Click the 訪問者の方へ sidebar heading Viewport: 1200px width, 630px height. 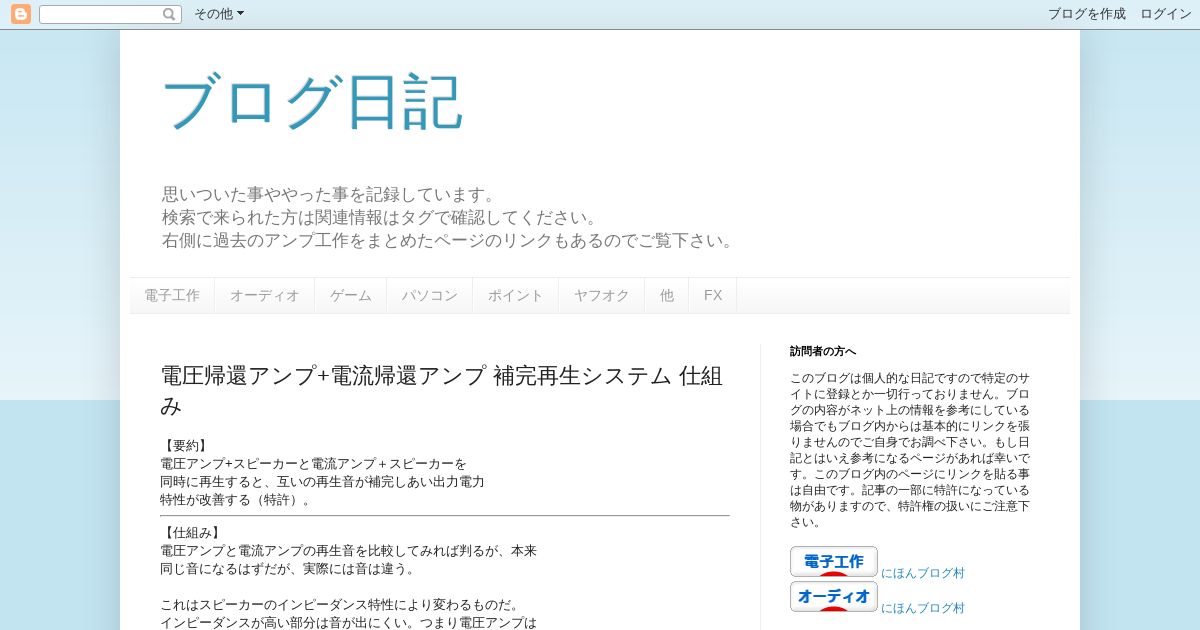823,351
